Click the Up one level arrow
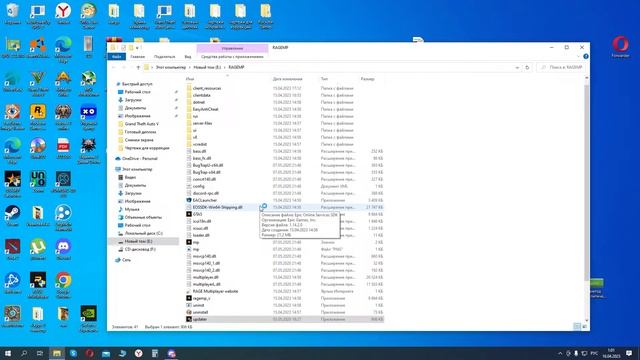640x360 pixels. pos(138,67)
